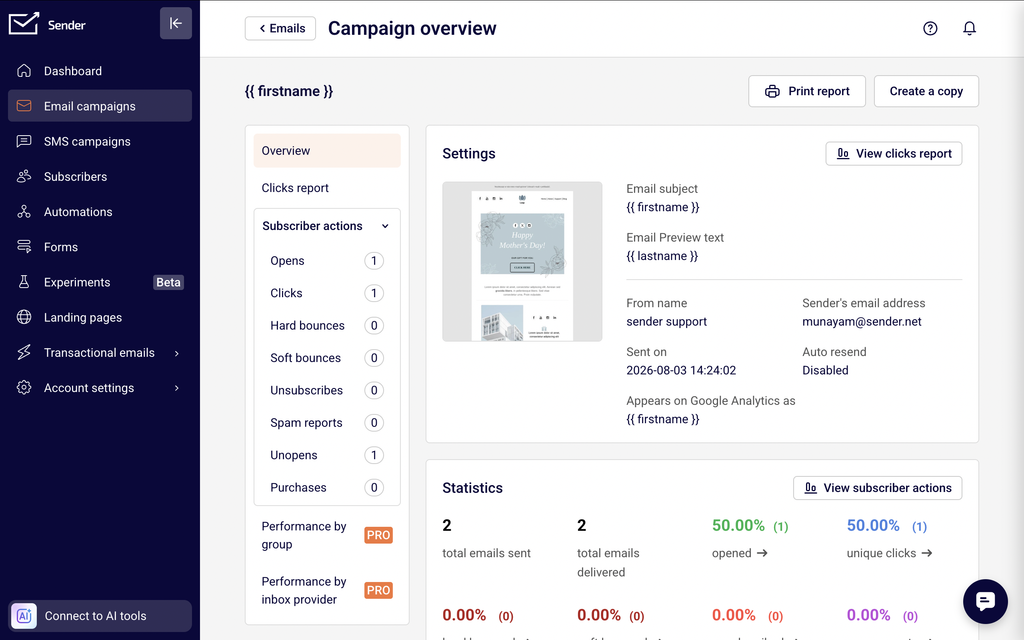1024x640 pixels.
Task: Open the notifications bell icon
Action: pyautogui.click(x=969, y=28)
